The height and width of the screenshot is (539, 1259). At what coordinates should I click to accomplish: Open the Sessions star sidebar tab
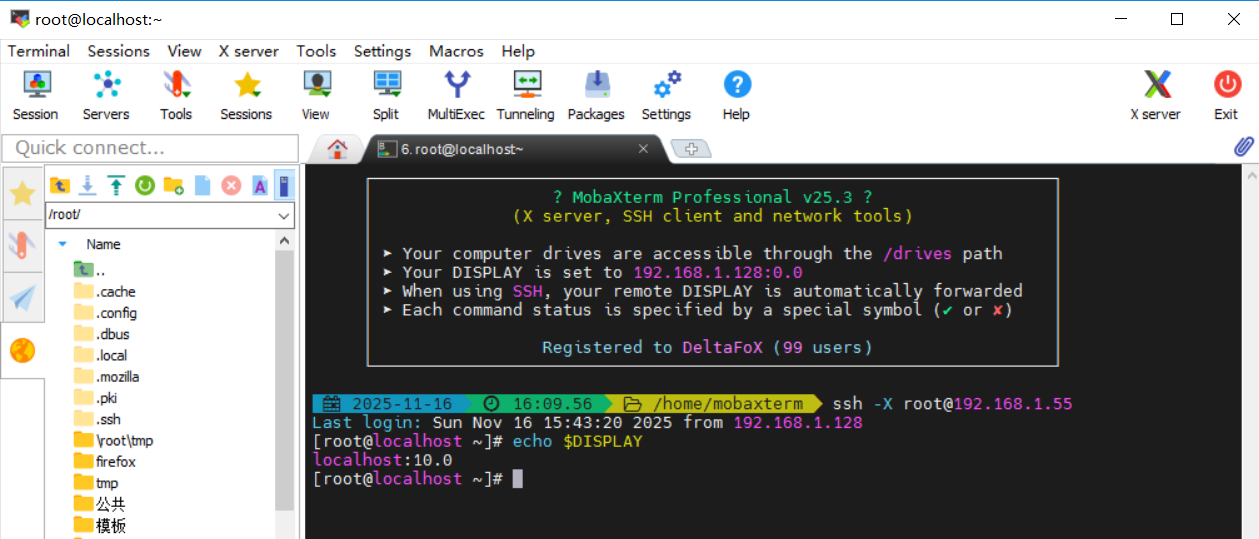[x=22, y=194]
